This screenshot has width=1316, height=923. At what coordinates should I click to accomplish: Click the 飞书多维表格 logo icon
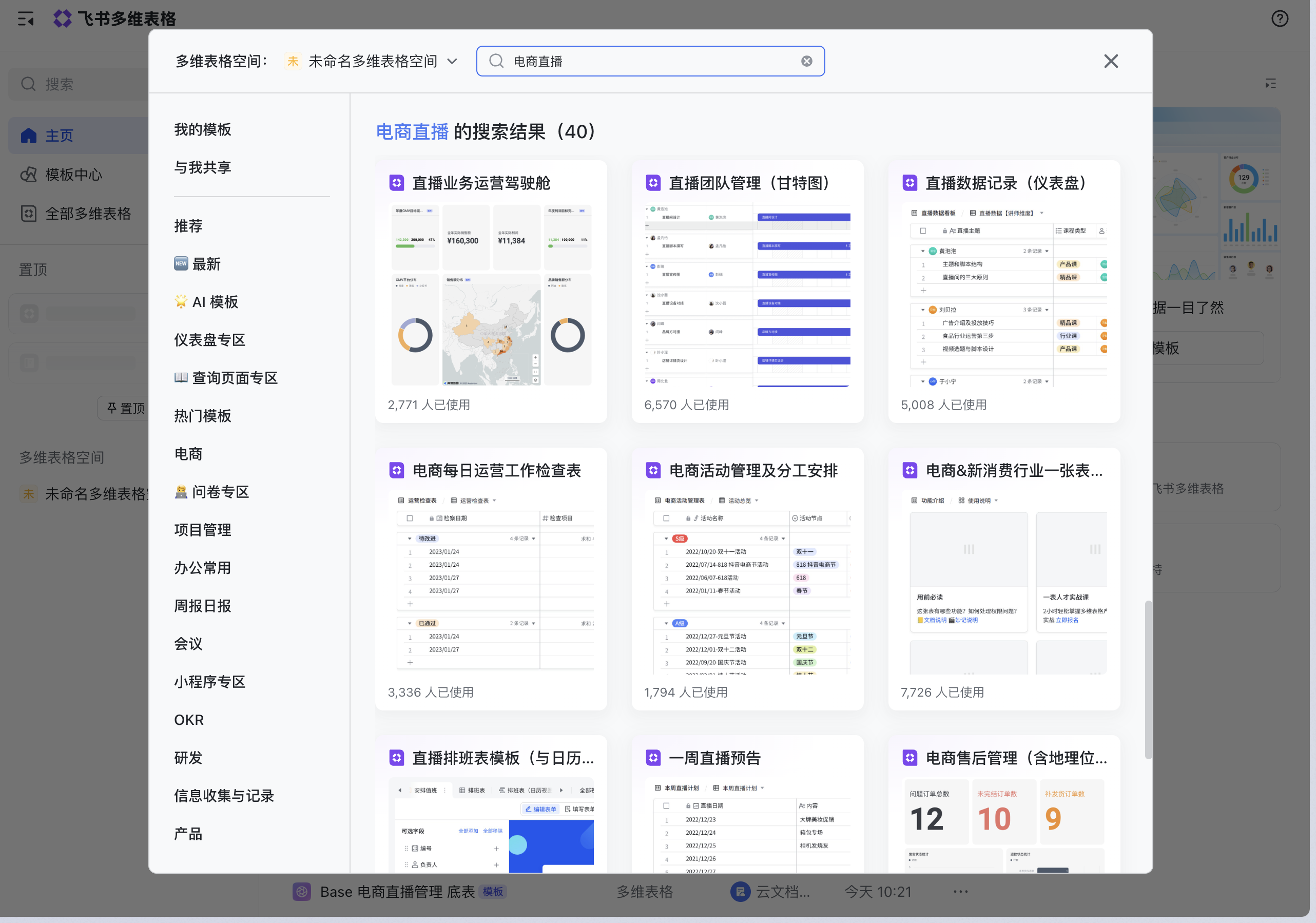63,19
